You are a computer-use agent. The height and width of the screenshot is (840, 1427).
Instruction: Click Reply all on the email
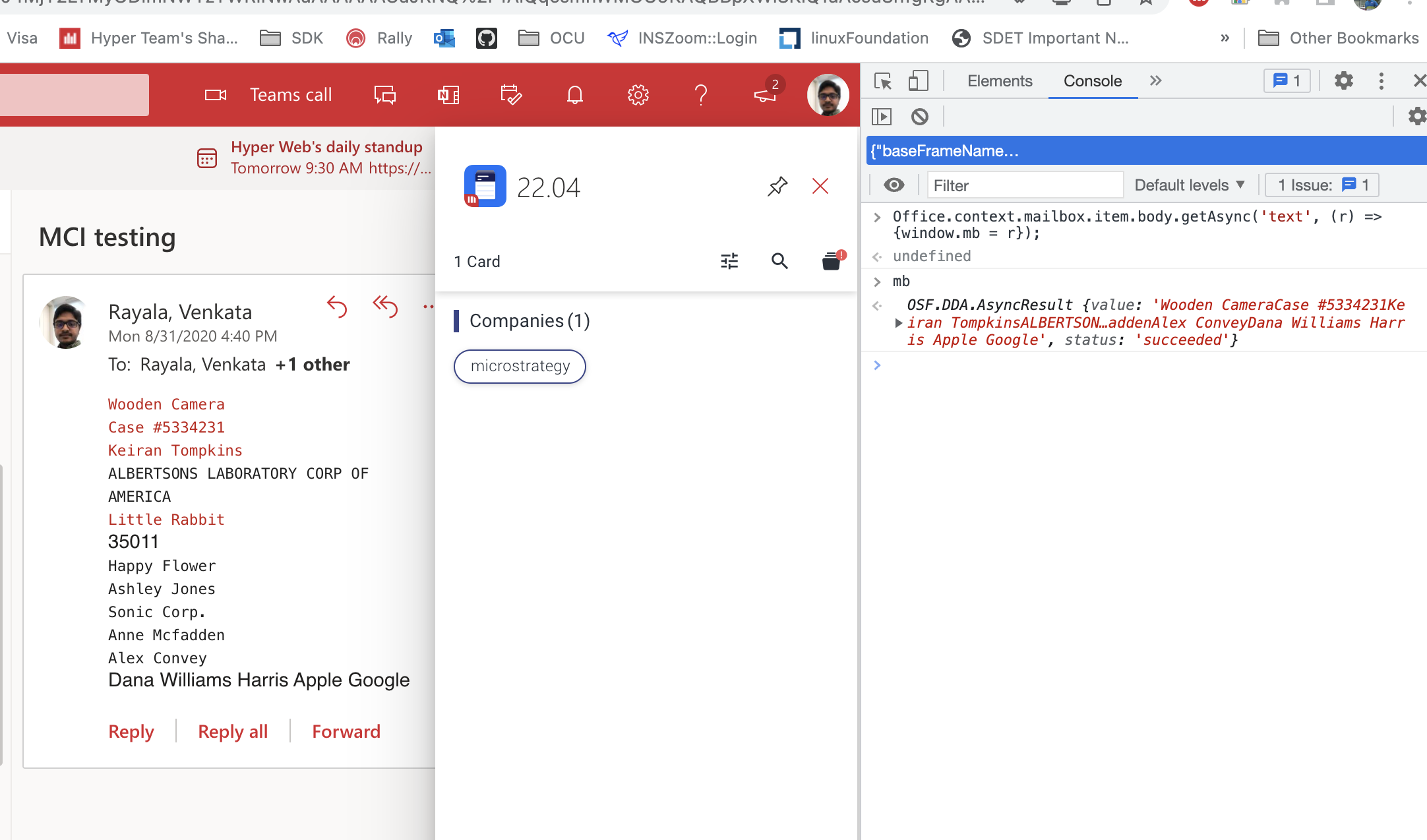point(232,731)
